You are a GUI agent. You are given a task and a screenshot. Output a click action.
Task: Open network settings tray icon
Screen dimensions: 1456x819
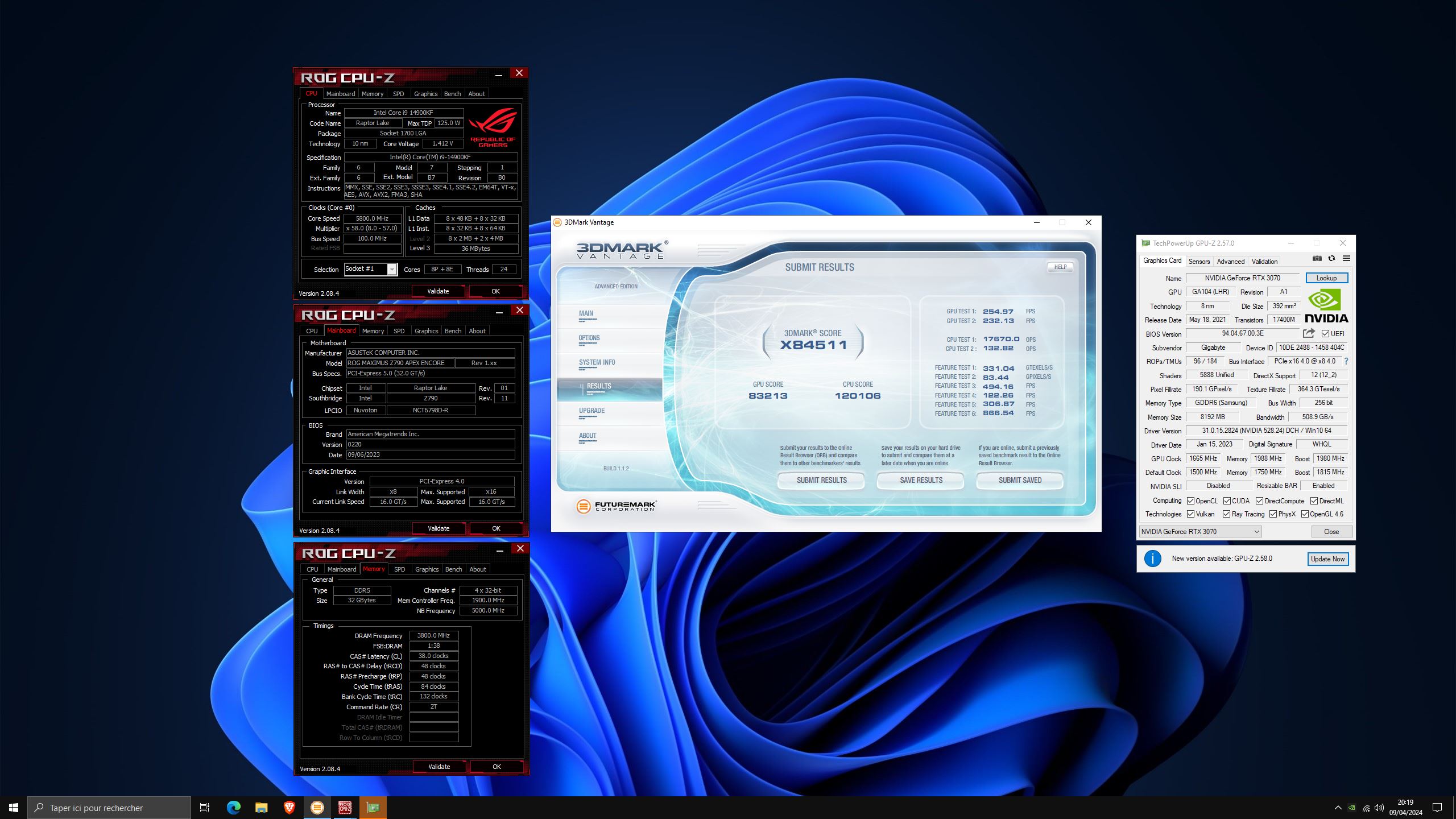click(1366, 808)
